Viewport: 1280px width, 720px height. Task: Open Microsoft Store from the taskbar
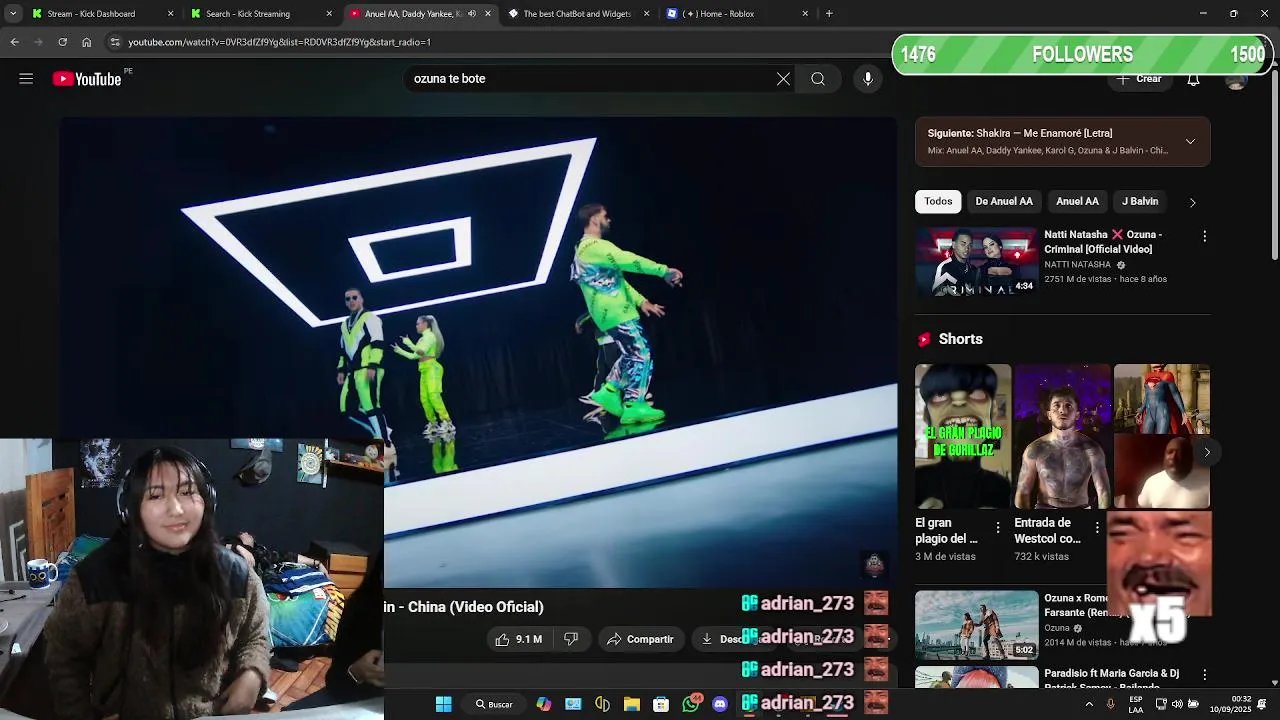[x=661, y=704]
